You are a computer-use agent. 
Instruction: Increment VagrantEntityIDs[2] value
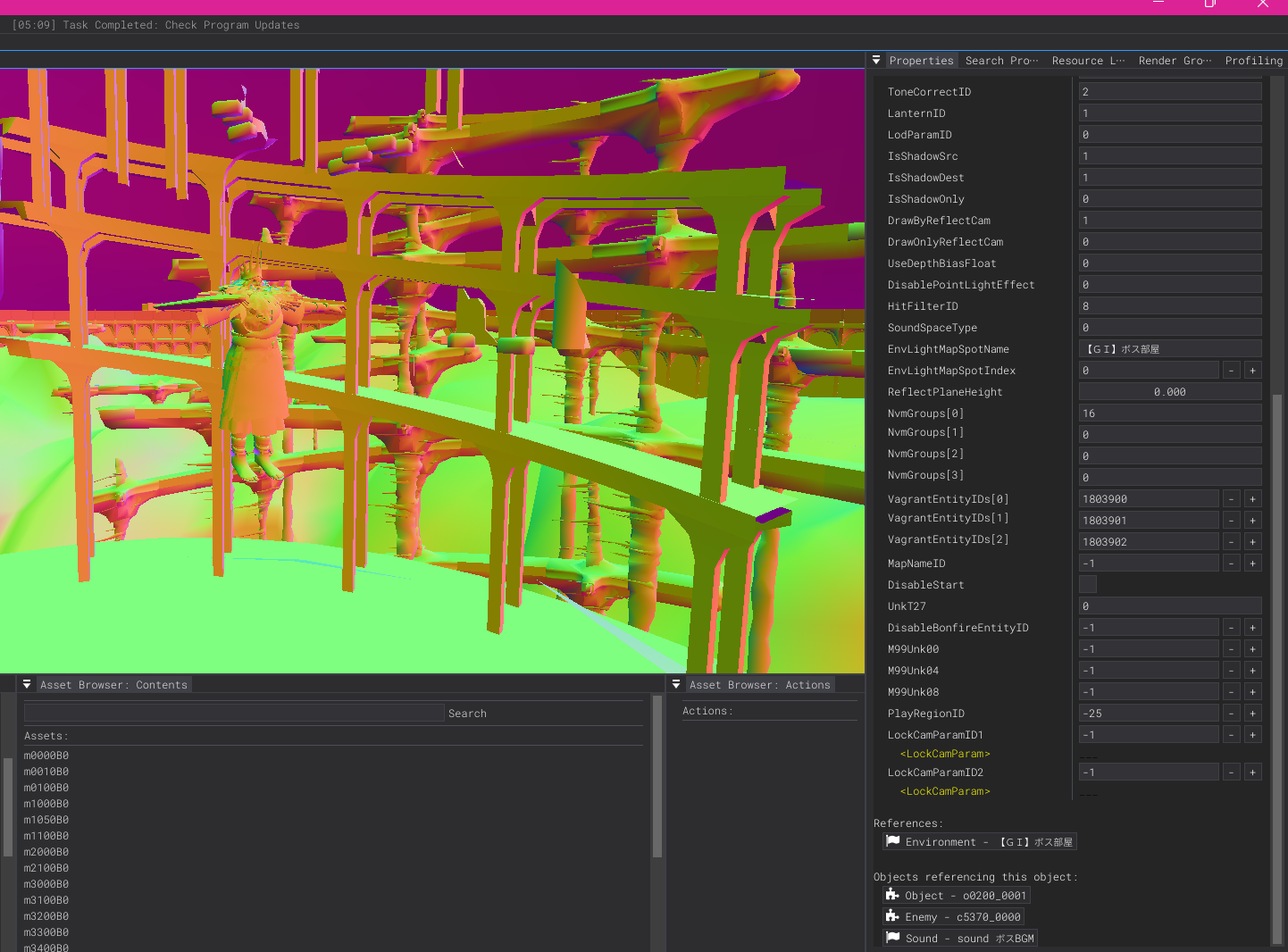[x=1253, y=541]
